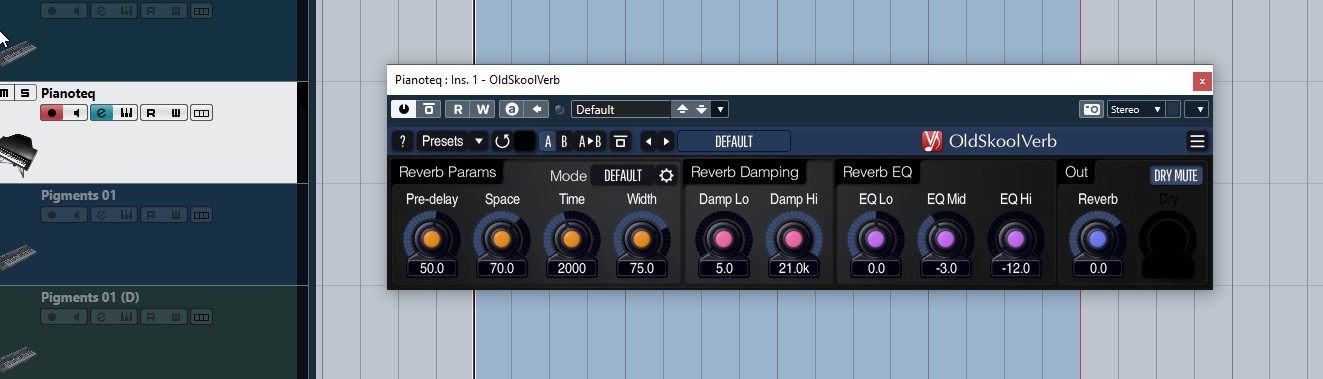Click the camera snapshot icon in plugin header
Screen dimensions: 1323x379
click(1091, 109)
